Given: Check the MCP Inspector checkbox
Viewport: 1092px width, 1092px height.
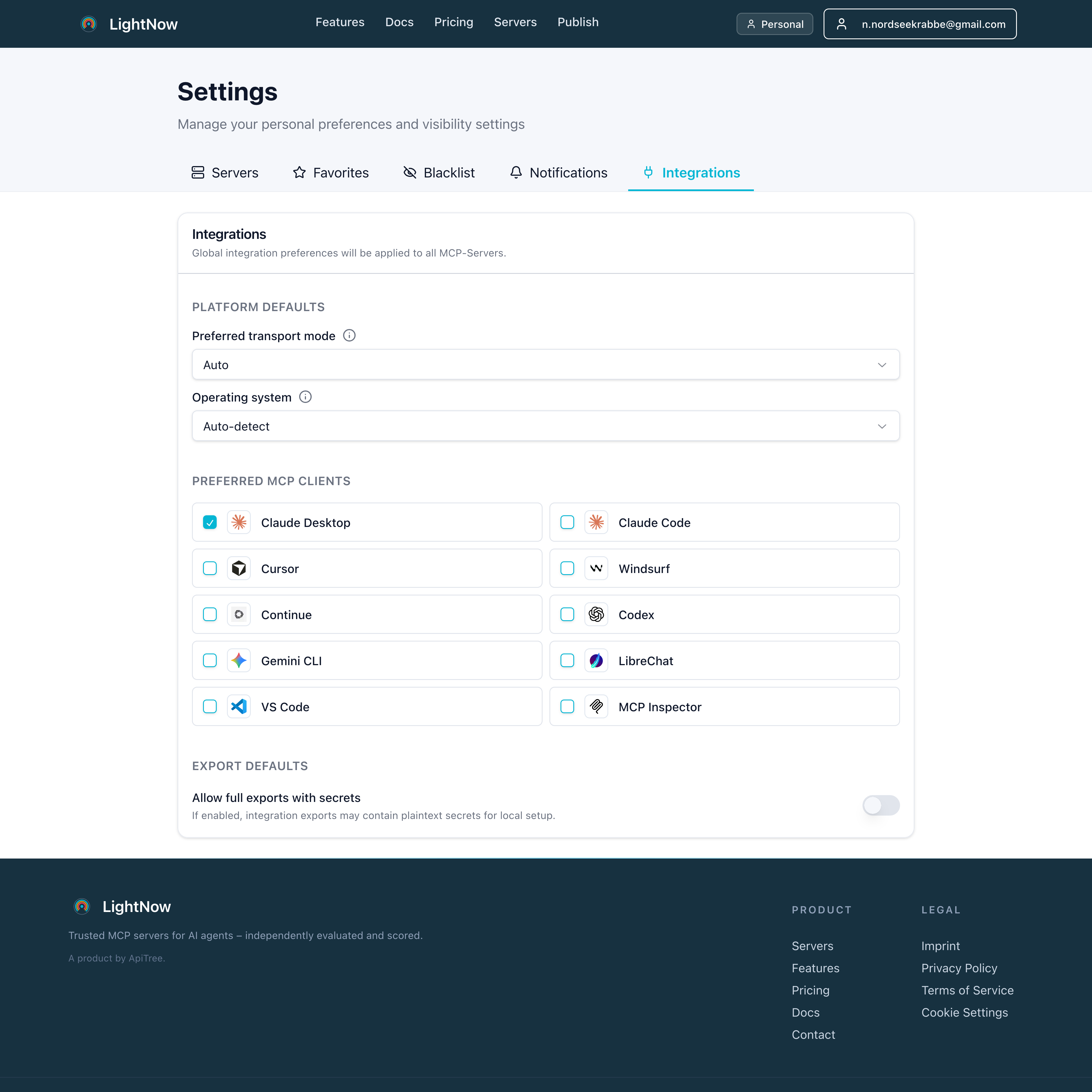Looking at the screenshot, I should (568, 706).
